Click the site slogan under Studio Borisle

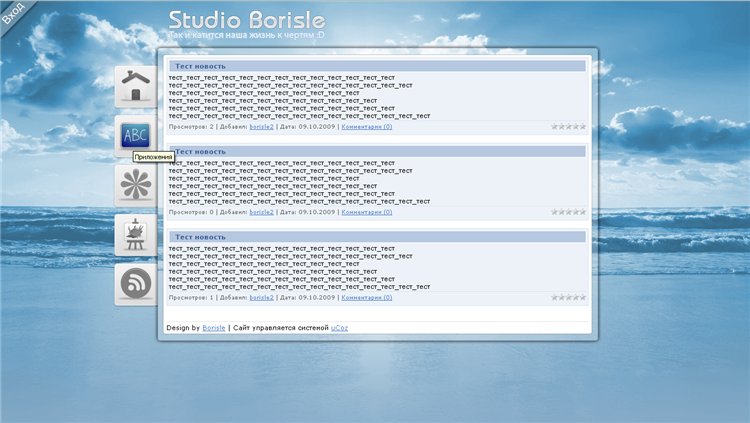coord(247,35)
